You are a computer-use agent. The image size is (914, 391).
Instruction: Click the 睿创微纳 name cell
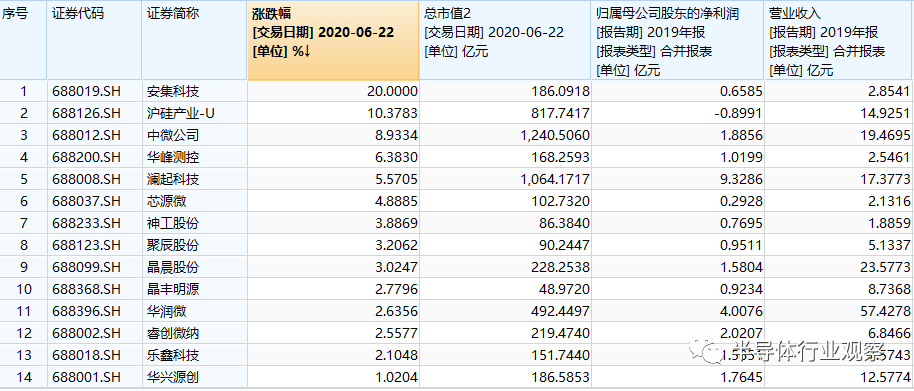(x=195, y=334)
